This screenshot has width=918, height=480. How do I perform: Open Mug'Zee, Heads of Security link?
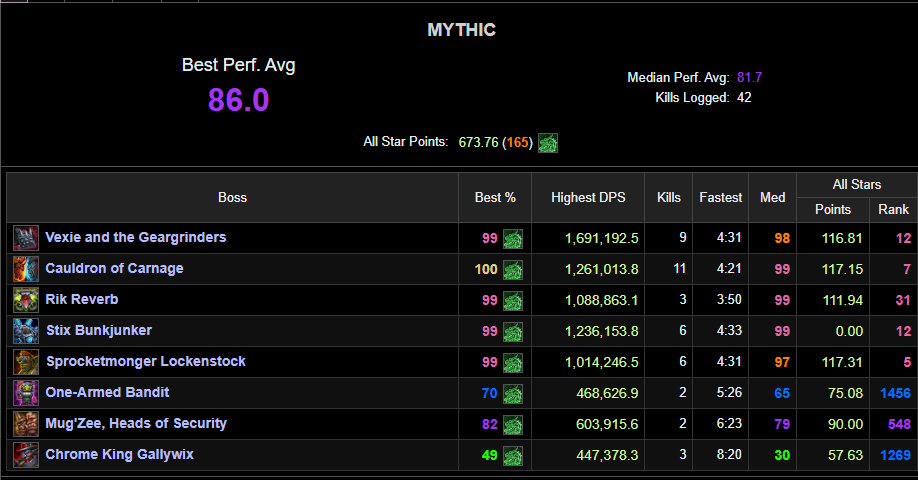click(136, 423)
